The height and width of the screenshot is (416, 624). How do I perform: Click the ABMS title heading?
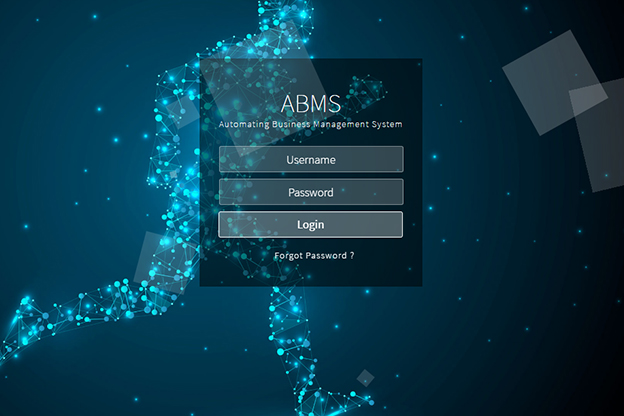coord(311,103)
